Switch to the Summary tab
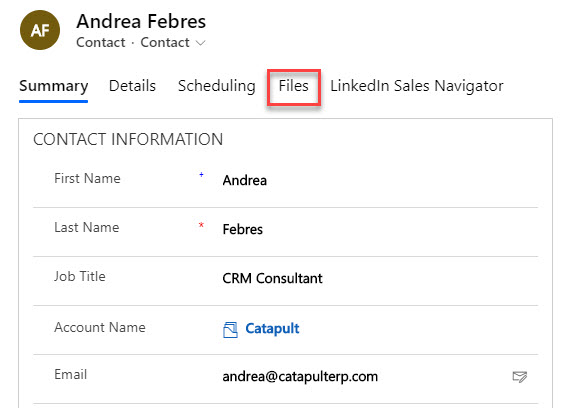The height and width of the screenshot is (408, 572). [x=54, y=86]
